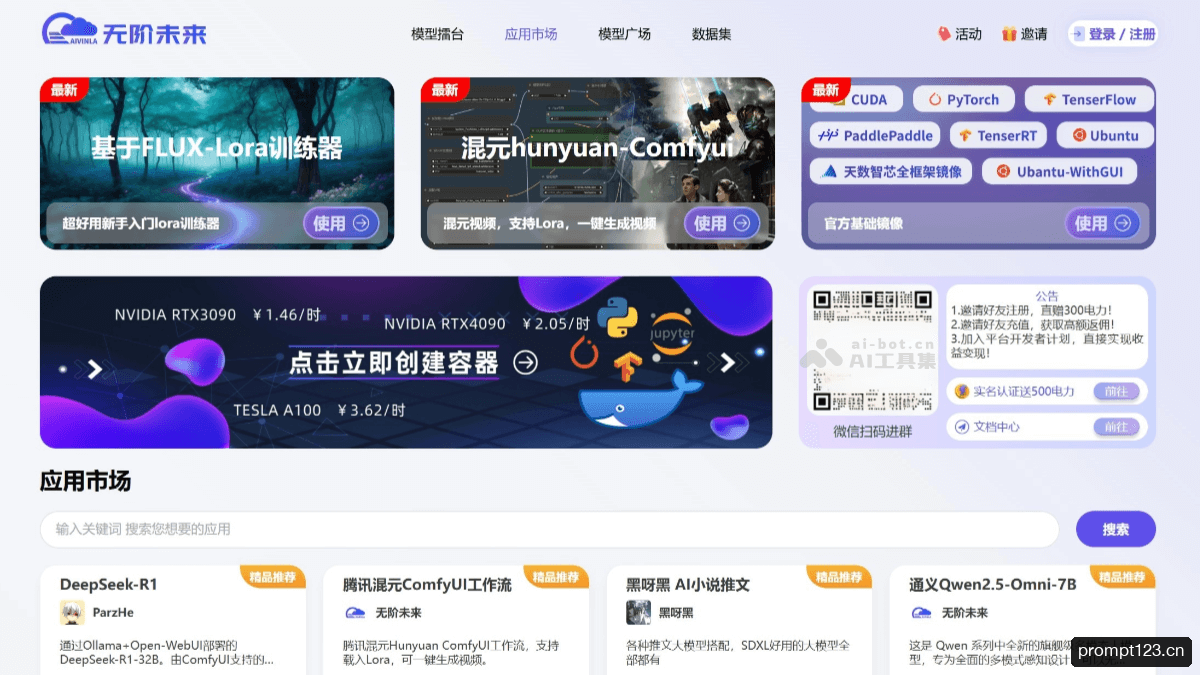
Task: Select the 天数智芯全框架镜像 chip
Action: (x=890, y=171)
